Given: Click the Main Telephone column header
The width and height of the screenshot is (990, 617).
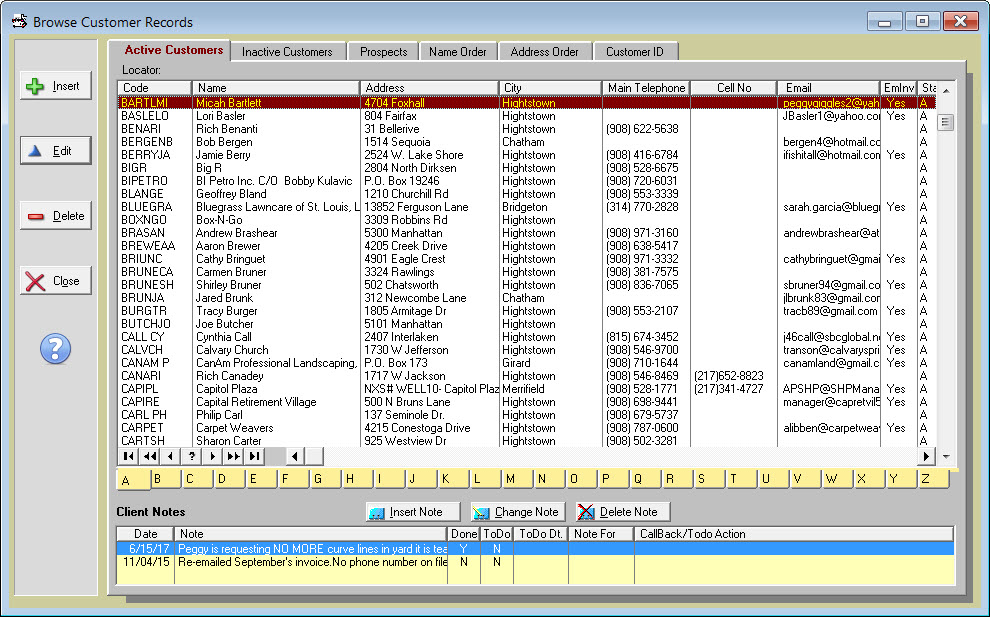Looking at the screenshot, I should click(x=646, y=88).
